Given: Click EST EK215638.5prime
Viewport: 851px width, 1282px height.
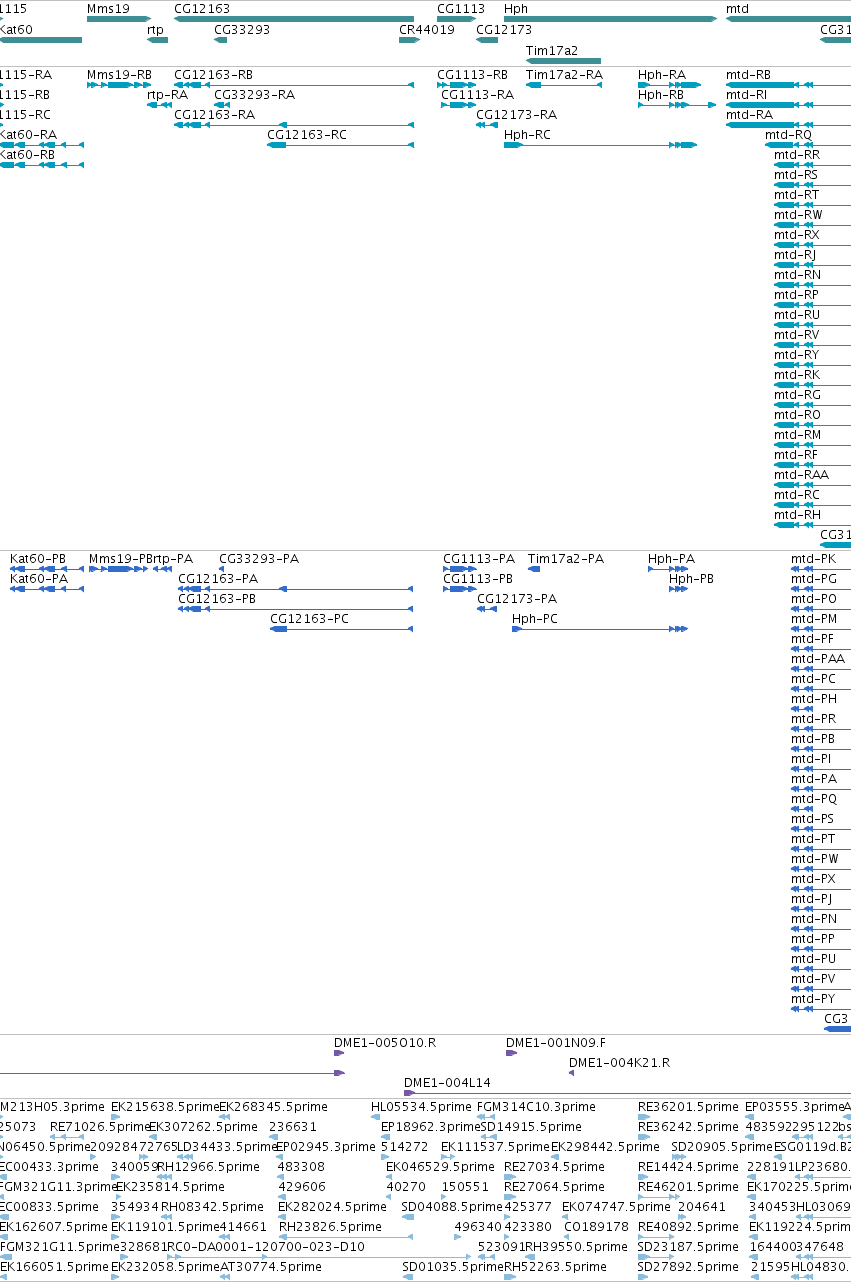Looking at the screenshot, I should pyautogui.click(x=165, y=1107).
